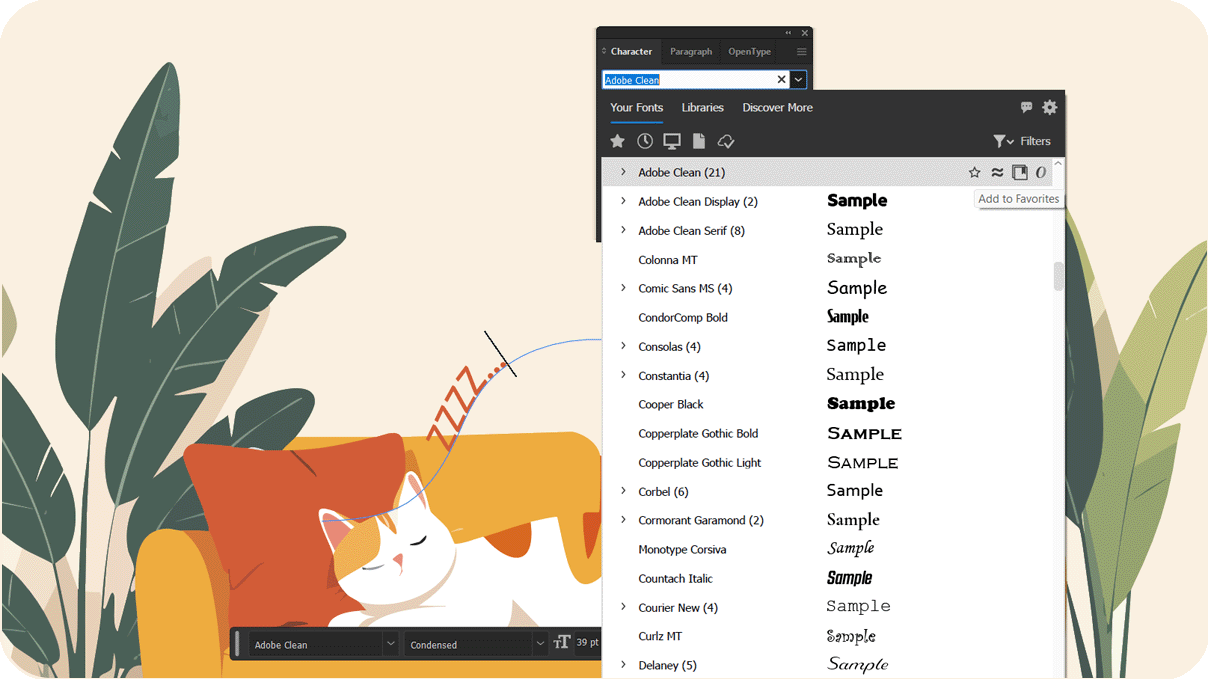Click the Filters label
Image resolution: width=1208 pixels, height=679 pixels.
(1035, 141)
